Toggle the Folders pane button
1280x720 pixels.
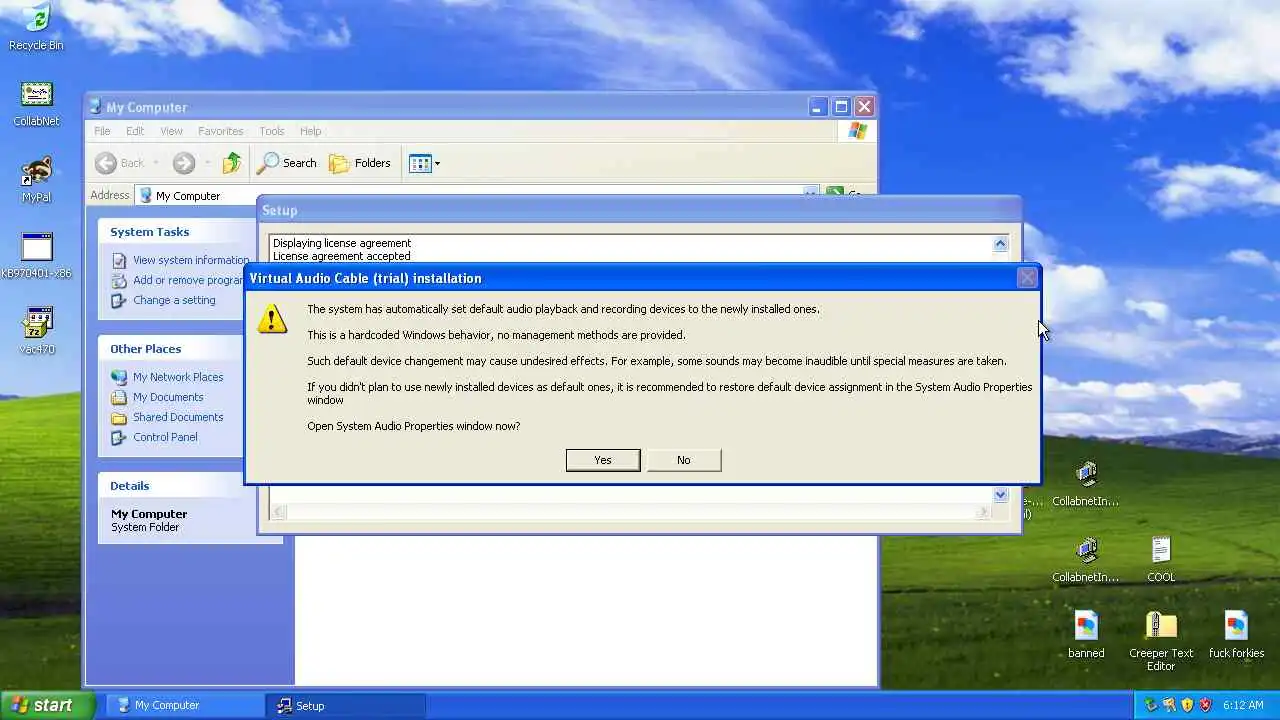click(x=360, y=163)
